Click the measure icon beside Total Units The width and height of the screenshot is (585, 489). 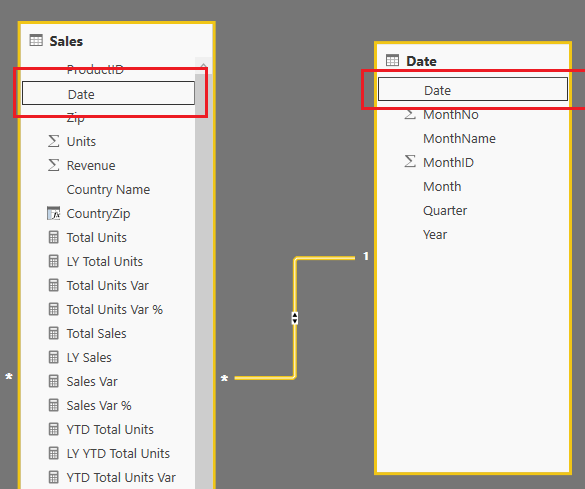pyautogui.click(x=54, y=237)
